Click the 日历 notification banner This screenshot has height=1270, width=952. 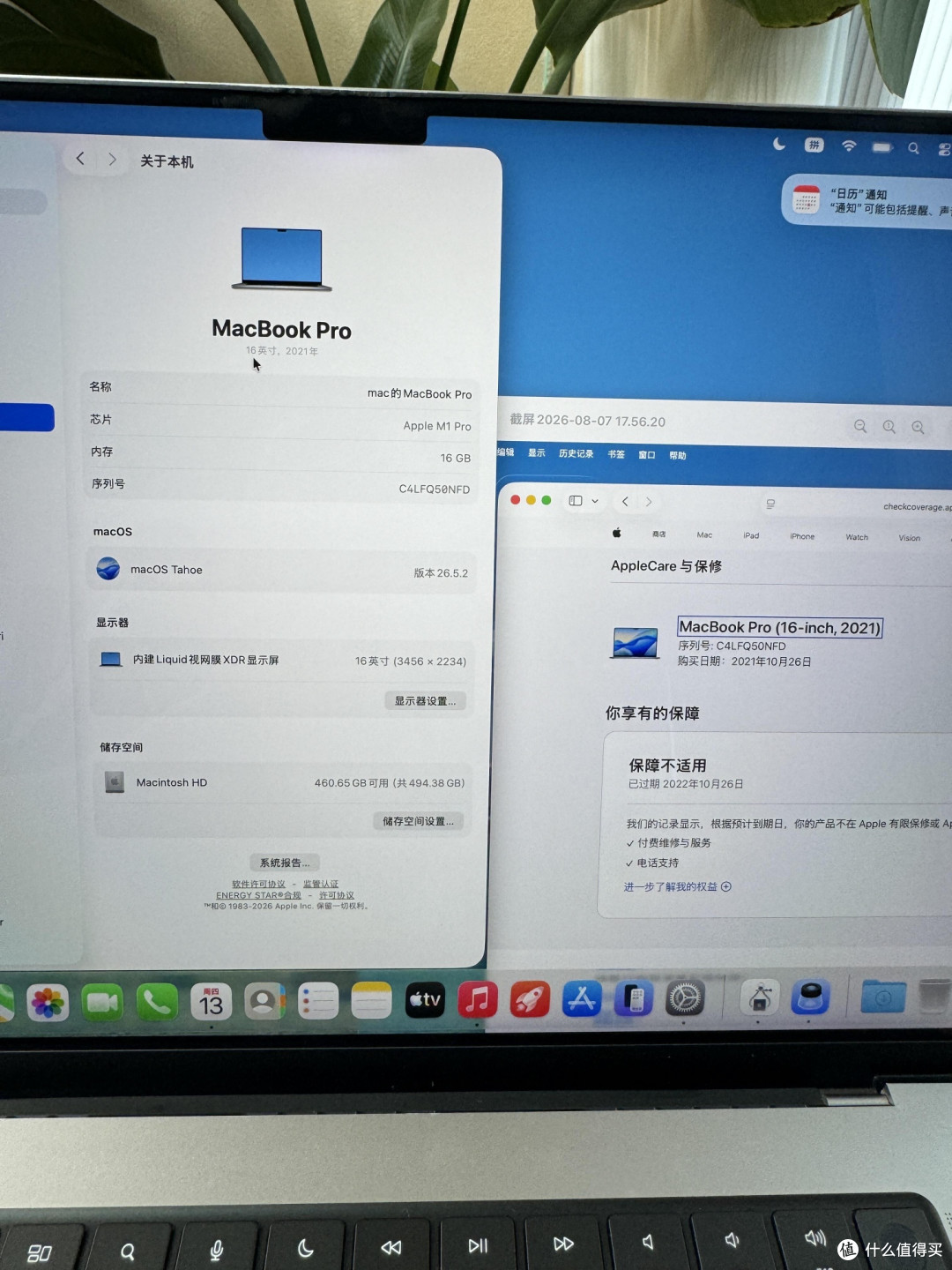pos(867,201)
